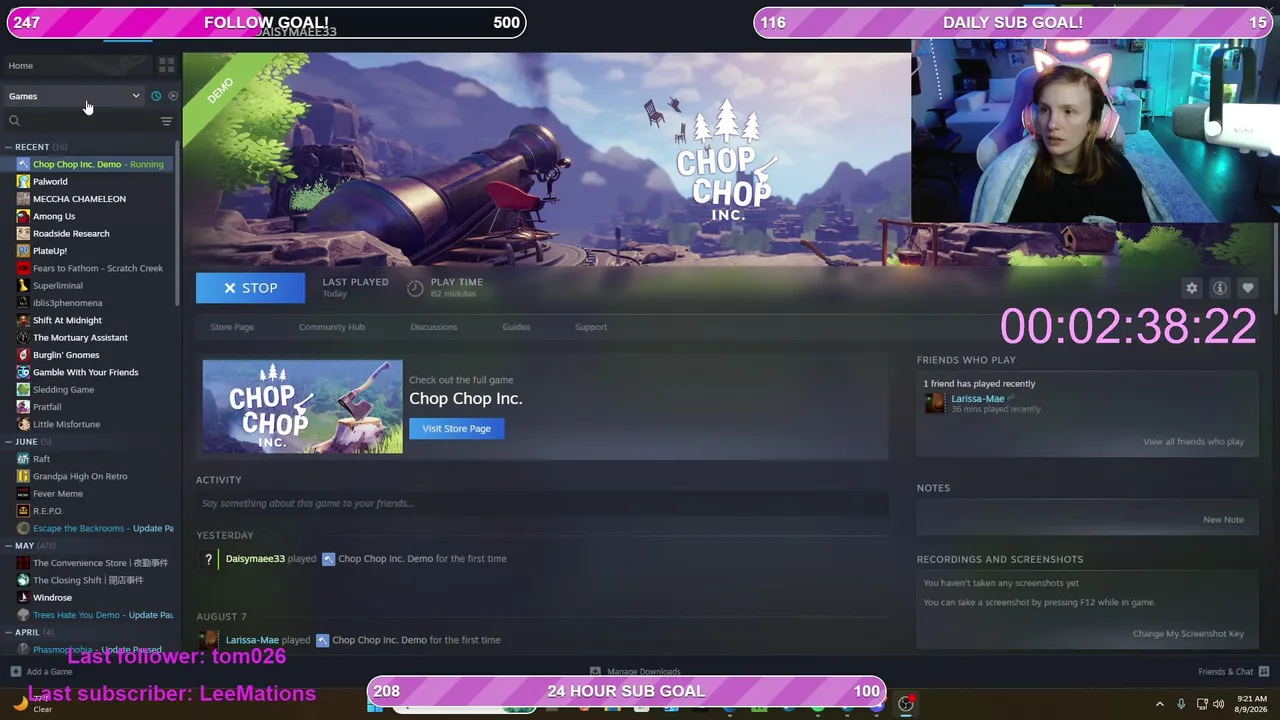The height and width of the screenshot is (720, 1280).
Task: Click the Raft game icon
Action: coord(23,459)
